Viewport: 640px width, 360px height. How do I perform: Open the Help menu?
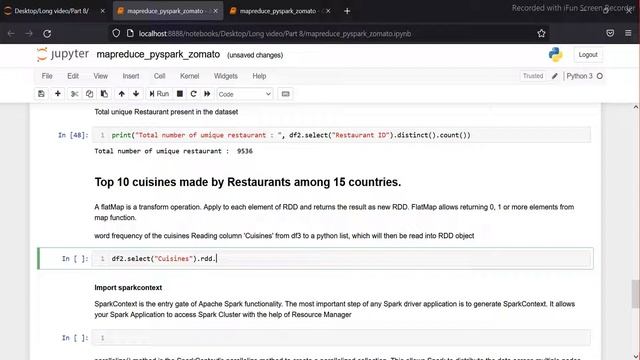pos(259,76)
